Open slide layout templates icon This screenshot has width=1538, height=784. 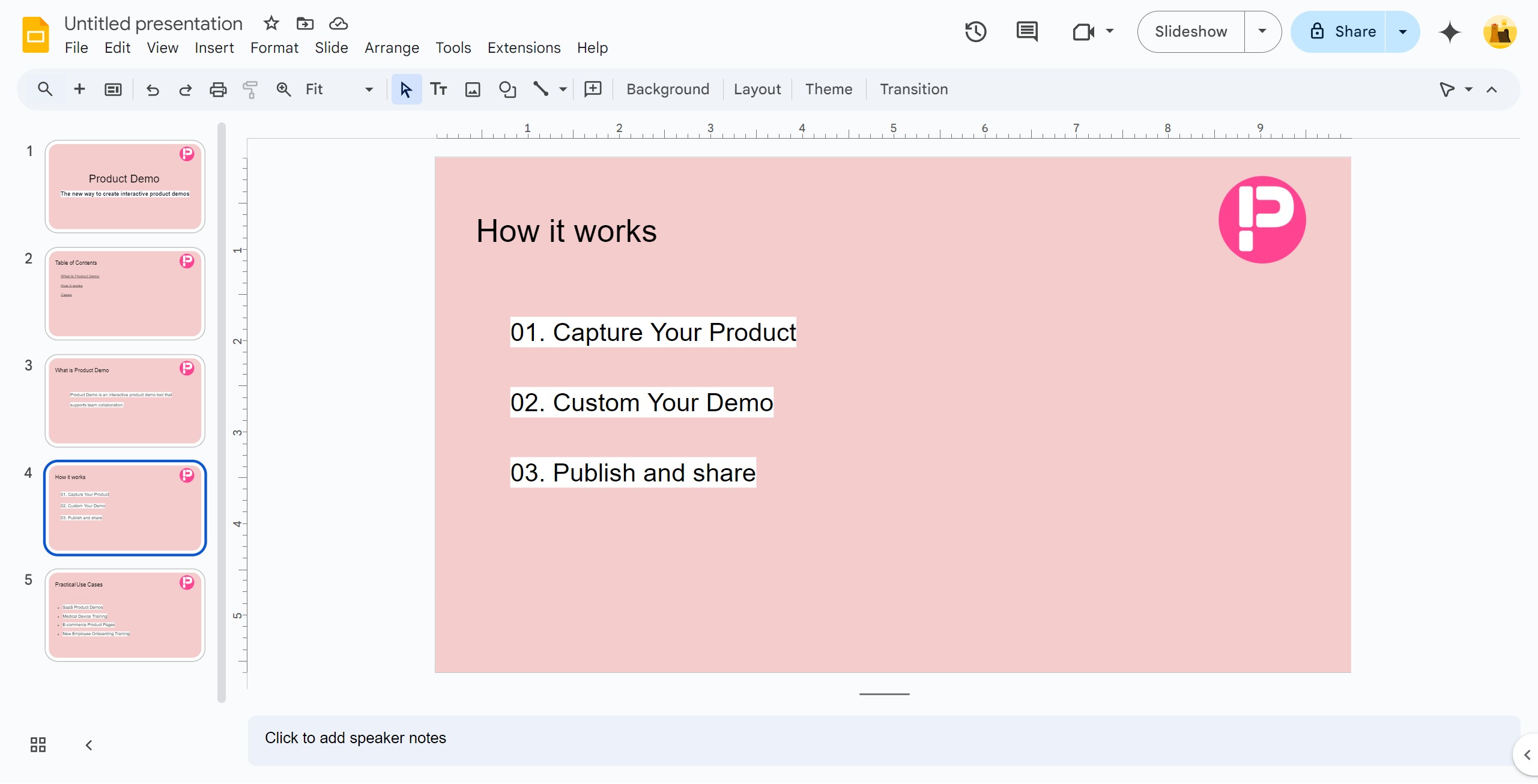pos(113,89)
